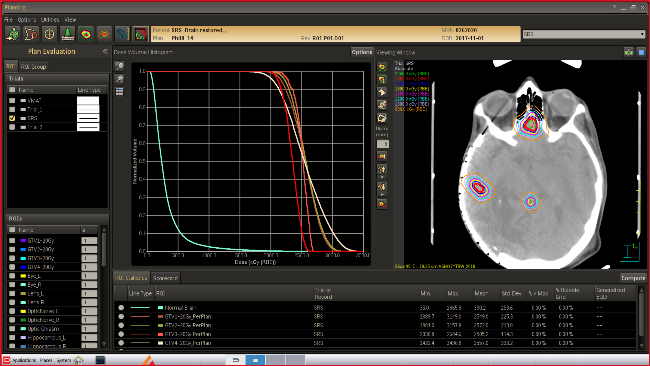Open the Line Type selector for SRS trial
This screenshot has width=650, height=366.
88,118
